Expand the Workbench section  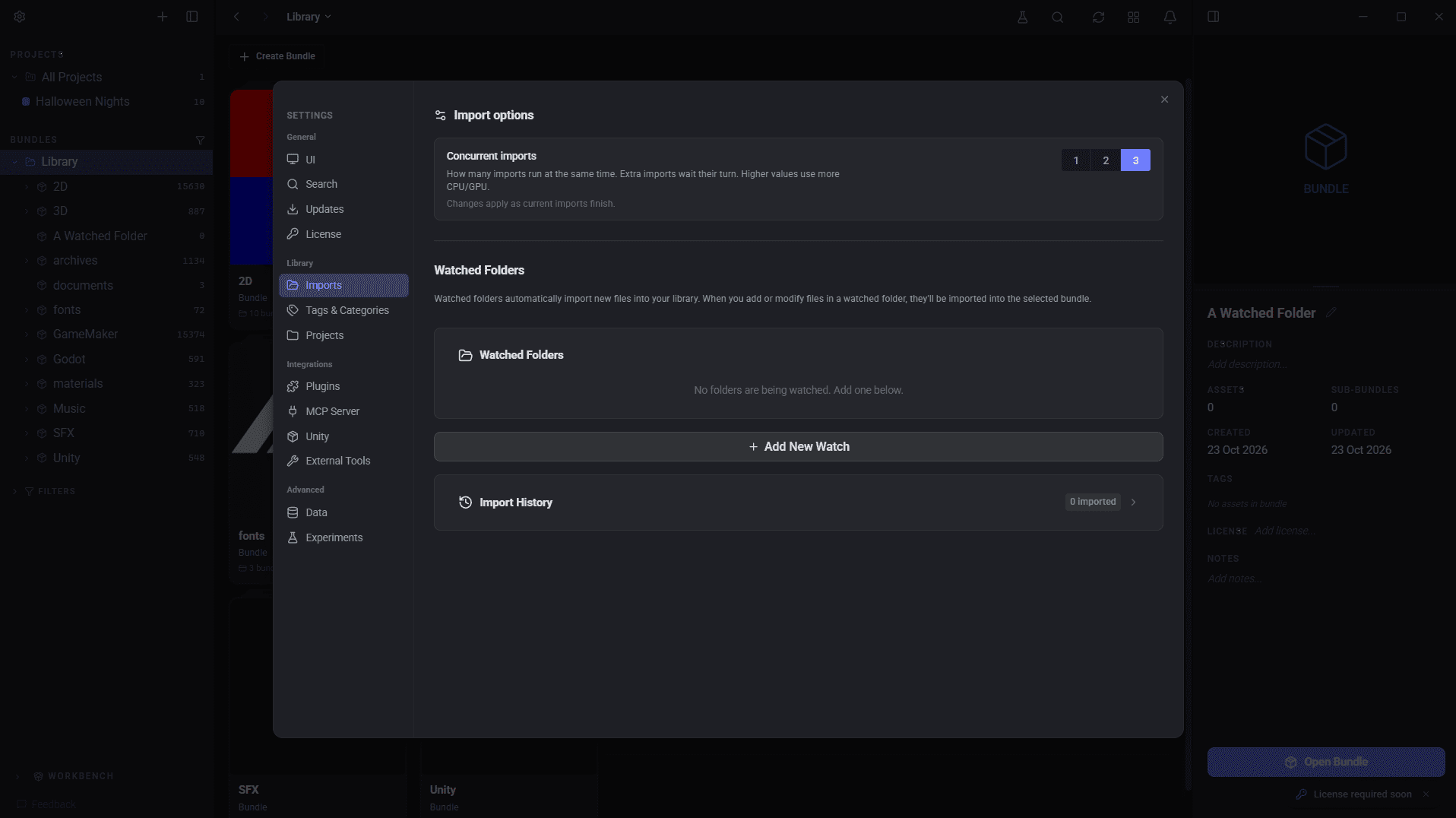(x=17, y=777)
